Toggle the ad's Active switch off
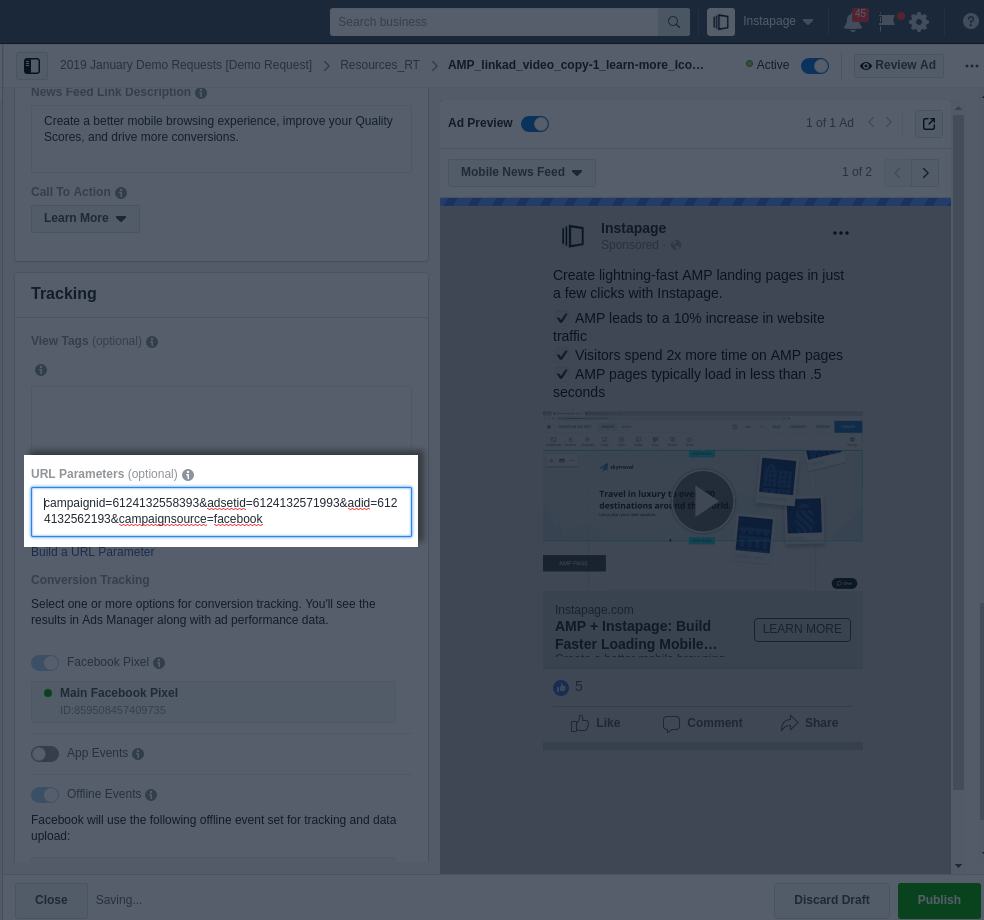The height and width of the screenshot is (920, 984). pyautogui.click(x=814, y=65)
